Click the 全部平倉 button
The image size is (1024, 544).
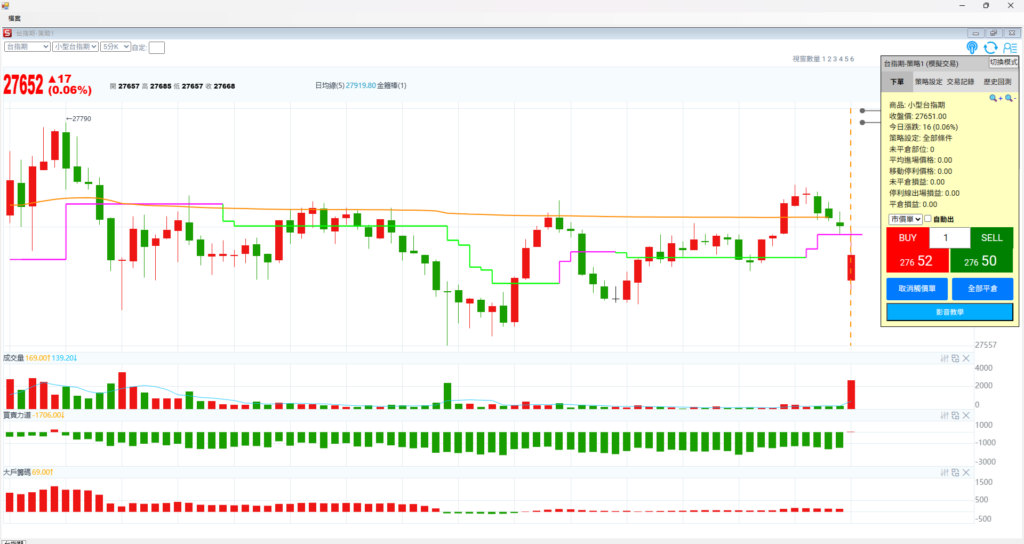pyautogui.click(x=982, y=288)
